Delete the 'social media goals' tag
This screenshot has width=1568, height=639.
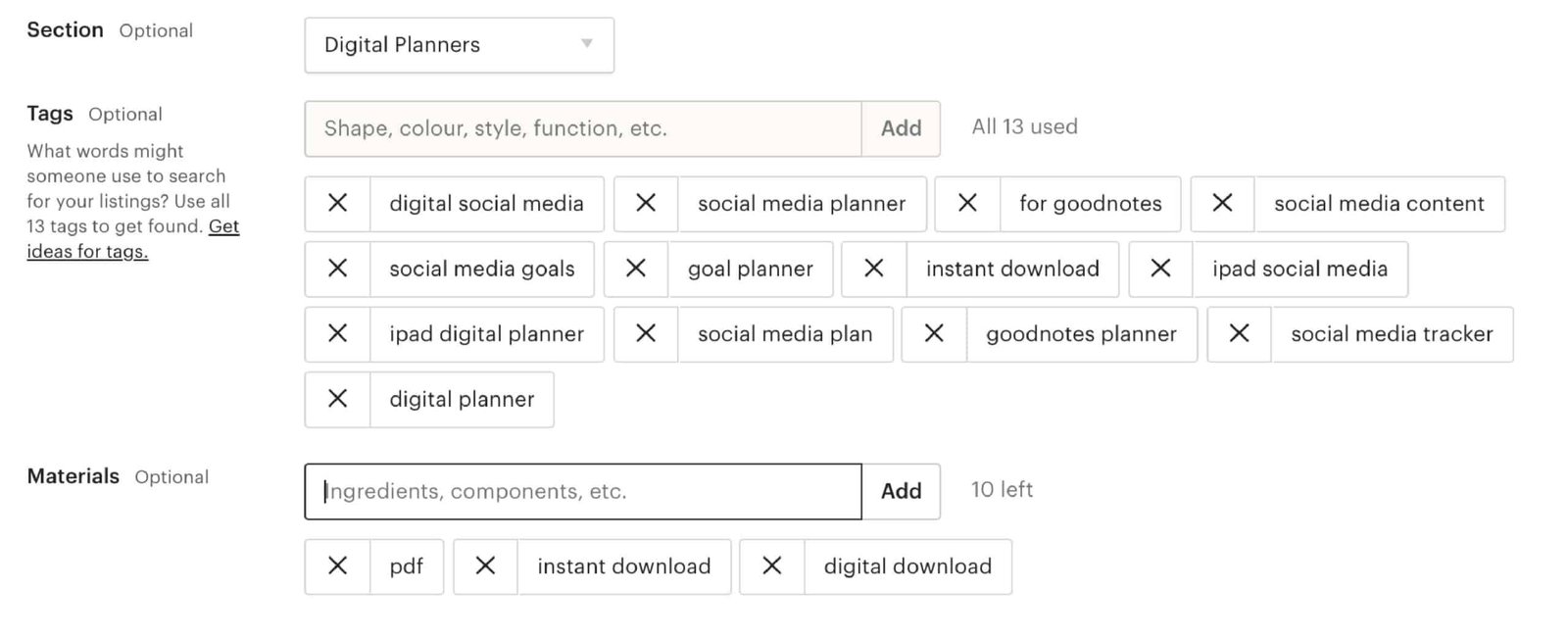click(337, 269)
